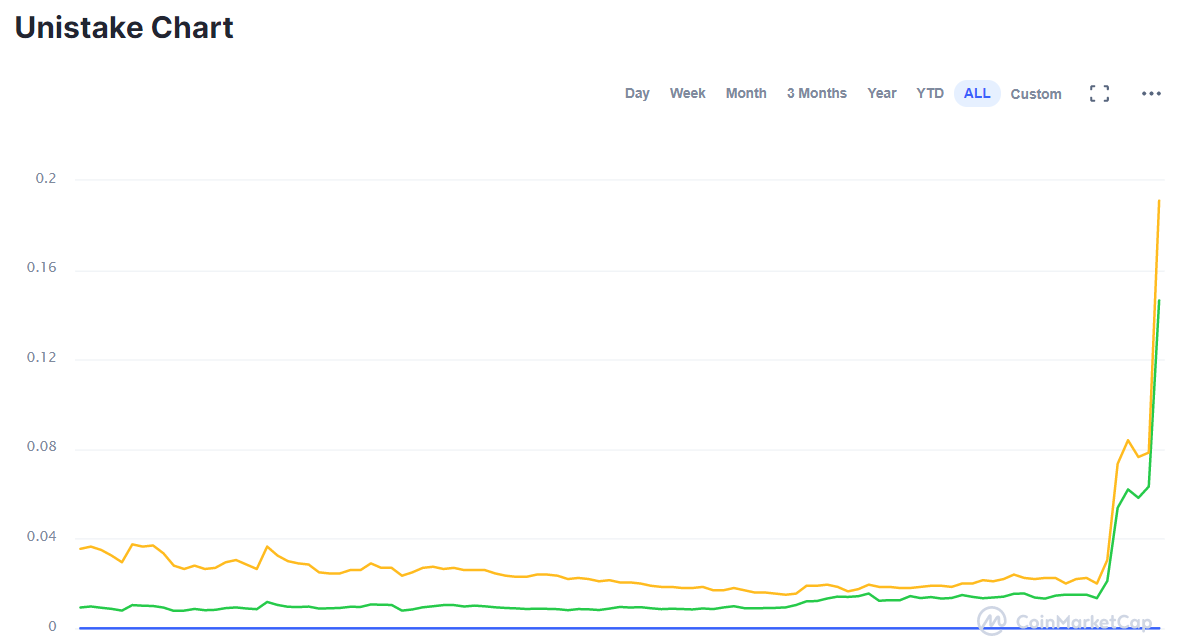Click the 0.16 y-axis label
The height and width of the screenshot is (642, 1194).
point(41,267)
